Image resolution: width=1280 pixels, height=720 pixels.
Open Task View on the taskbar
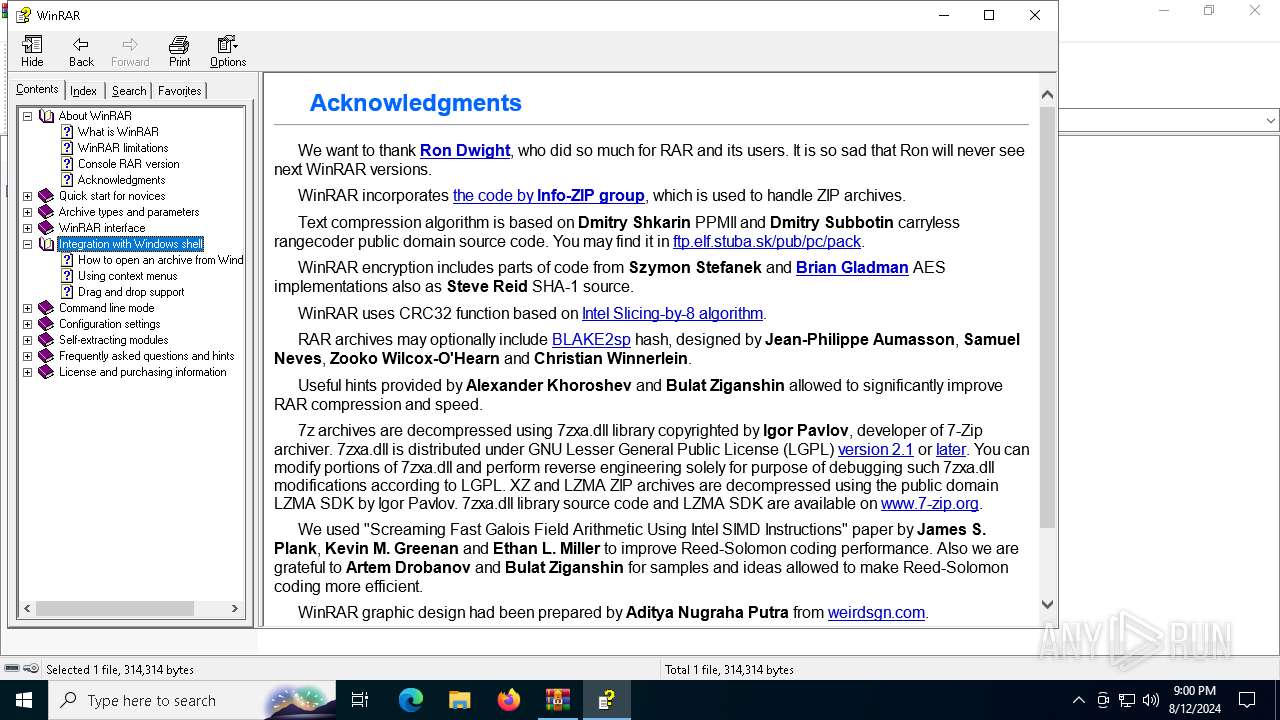[360, 700]
